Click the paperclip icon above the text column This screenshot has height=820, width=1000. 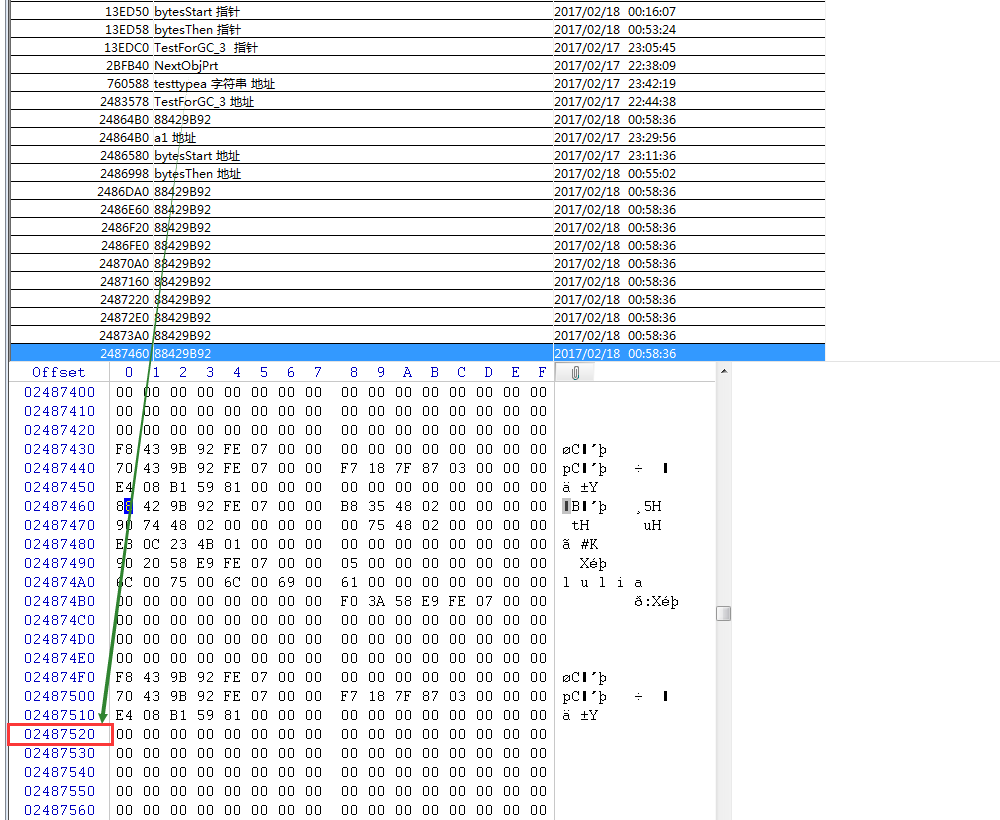pyautogui.click(x=575, y=373)
